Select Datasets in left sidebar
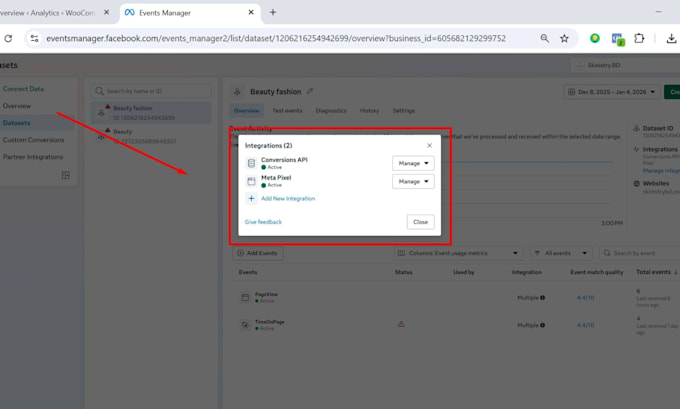The width and height of the screenshot is (680, 409). coord(16,123)
